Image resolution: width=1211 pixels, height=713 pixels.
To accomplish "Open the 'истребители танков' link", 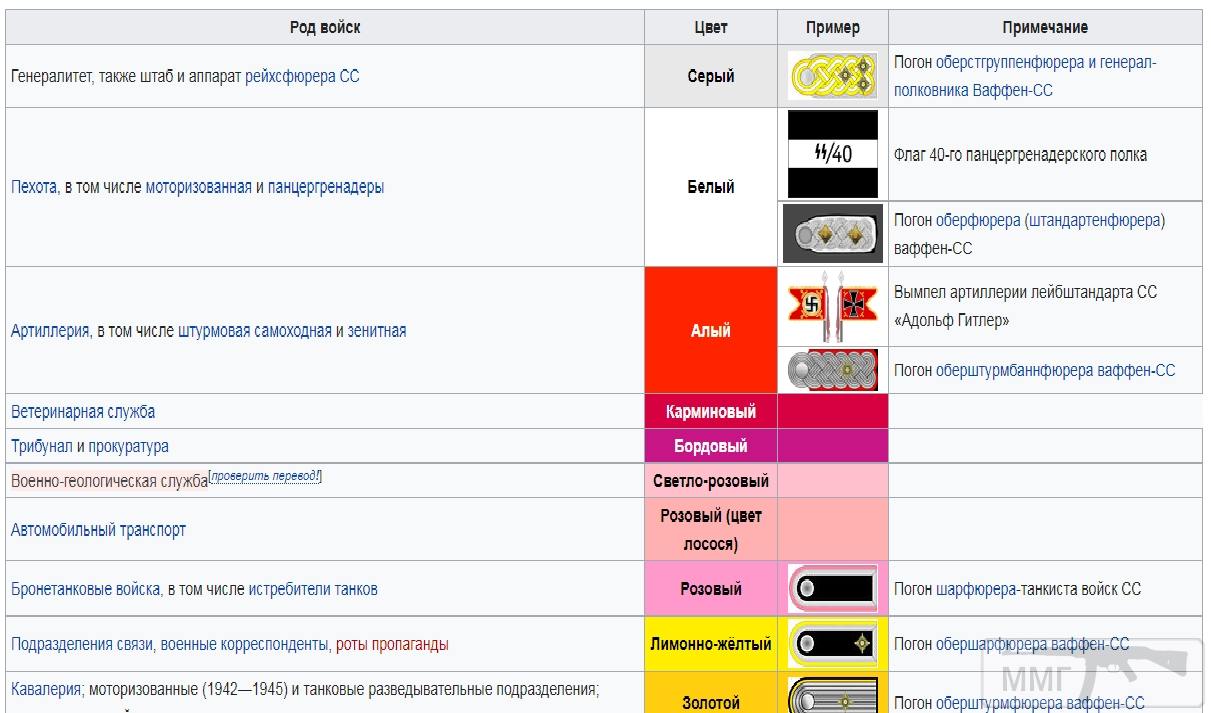I will click(x=313, y=589).
